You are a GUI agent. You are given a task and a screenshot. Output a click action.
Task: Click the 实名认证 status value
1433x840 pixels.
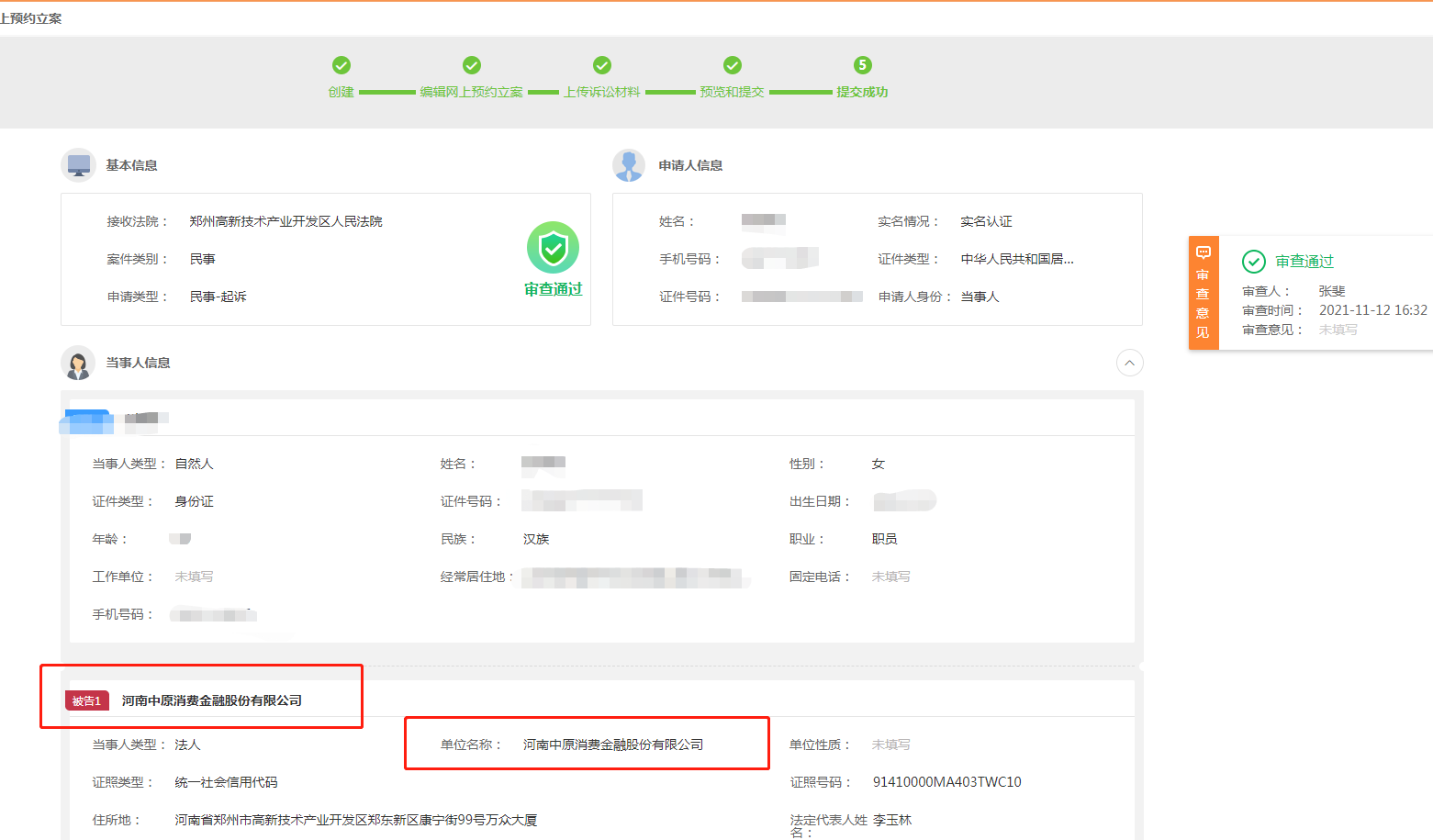coord(987,221)
